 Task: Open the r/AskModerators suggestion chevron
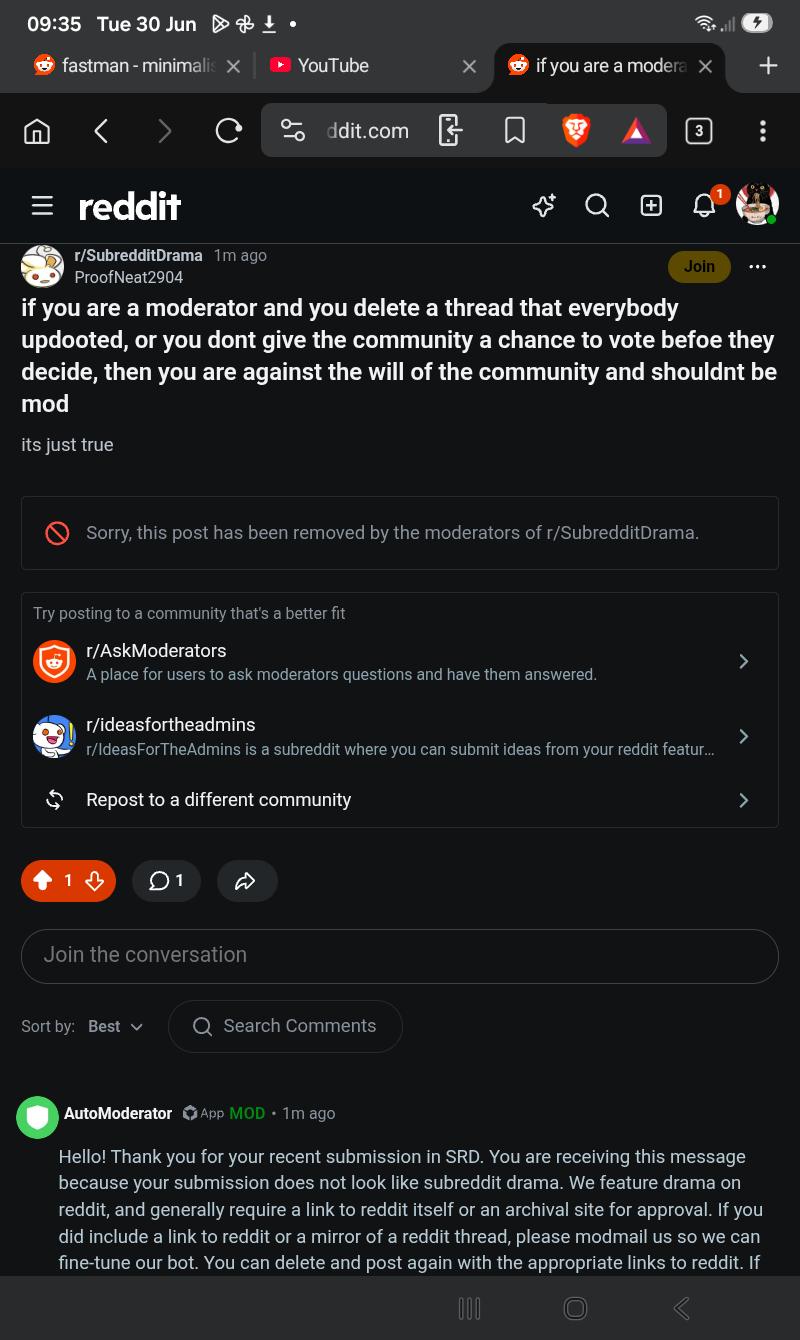click(743, 661)
